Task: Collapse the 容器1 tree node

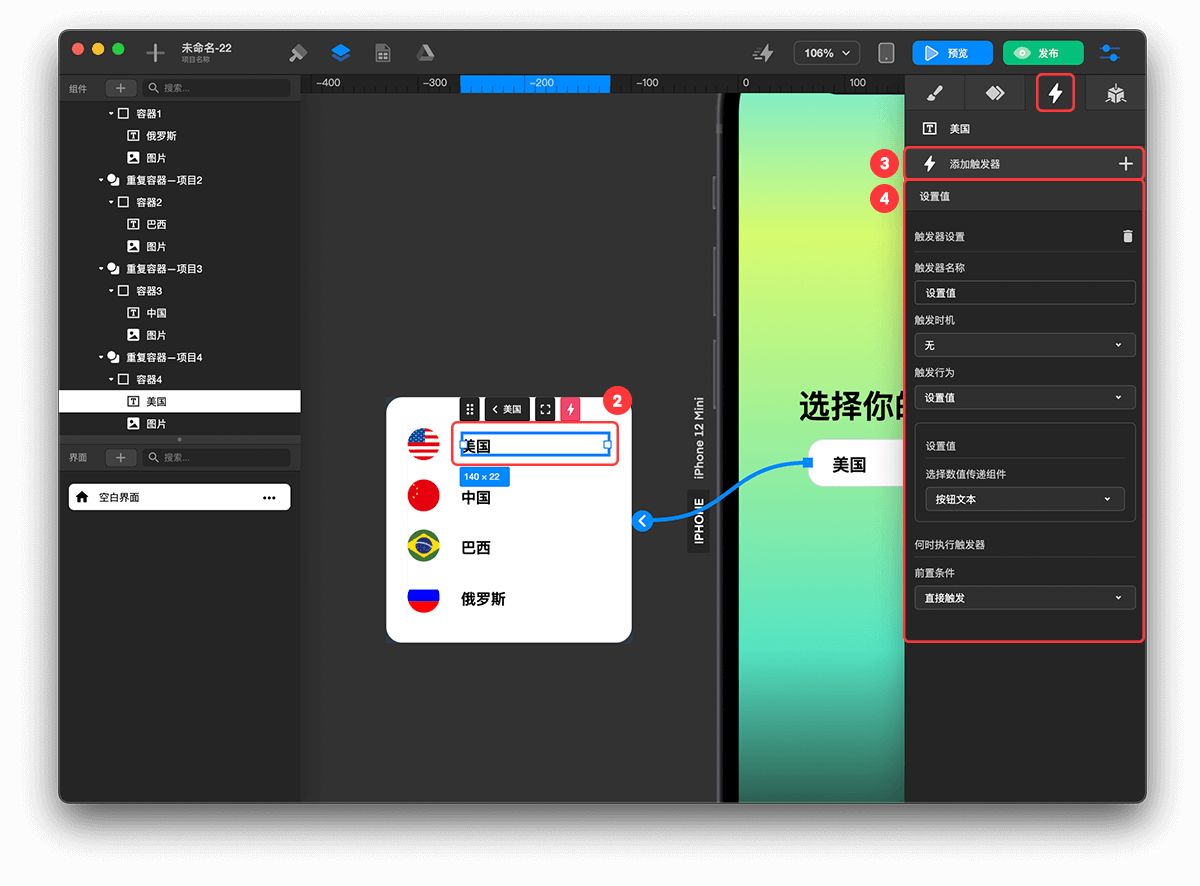Action: click(112, 114)
